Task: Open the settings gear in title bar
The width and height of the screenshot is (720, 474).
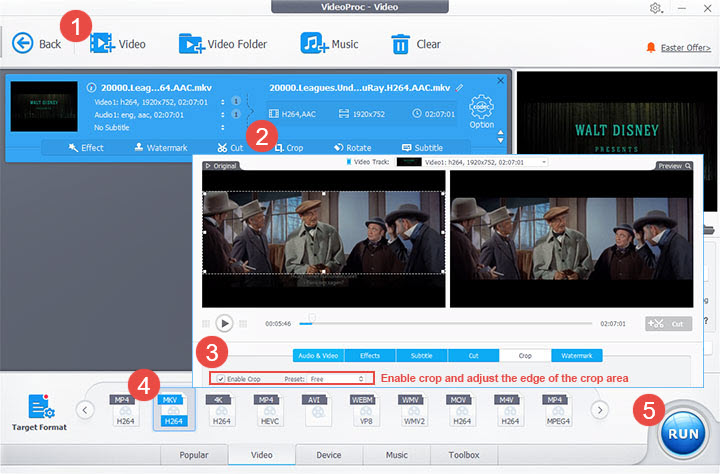Action: (656, 8)
